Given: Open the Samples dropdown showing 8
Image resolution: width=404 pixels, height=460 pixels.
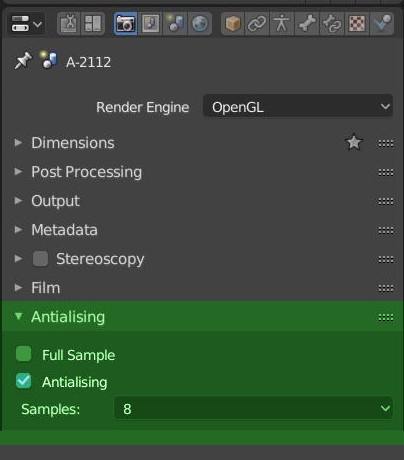Looking at the screenshot, I should (x=253, y=408).
